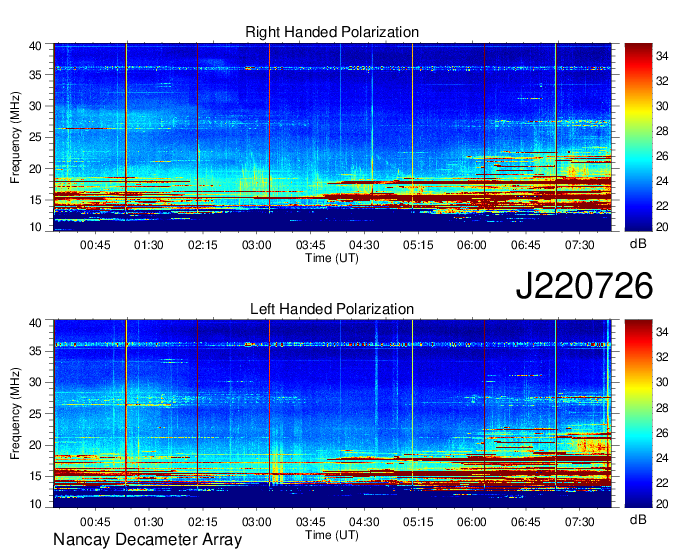Click the 15 MHz tick on Right Handed frequency axis
Image resolution: width=680 pixels, height=552 pixels.
[36, 200]
